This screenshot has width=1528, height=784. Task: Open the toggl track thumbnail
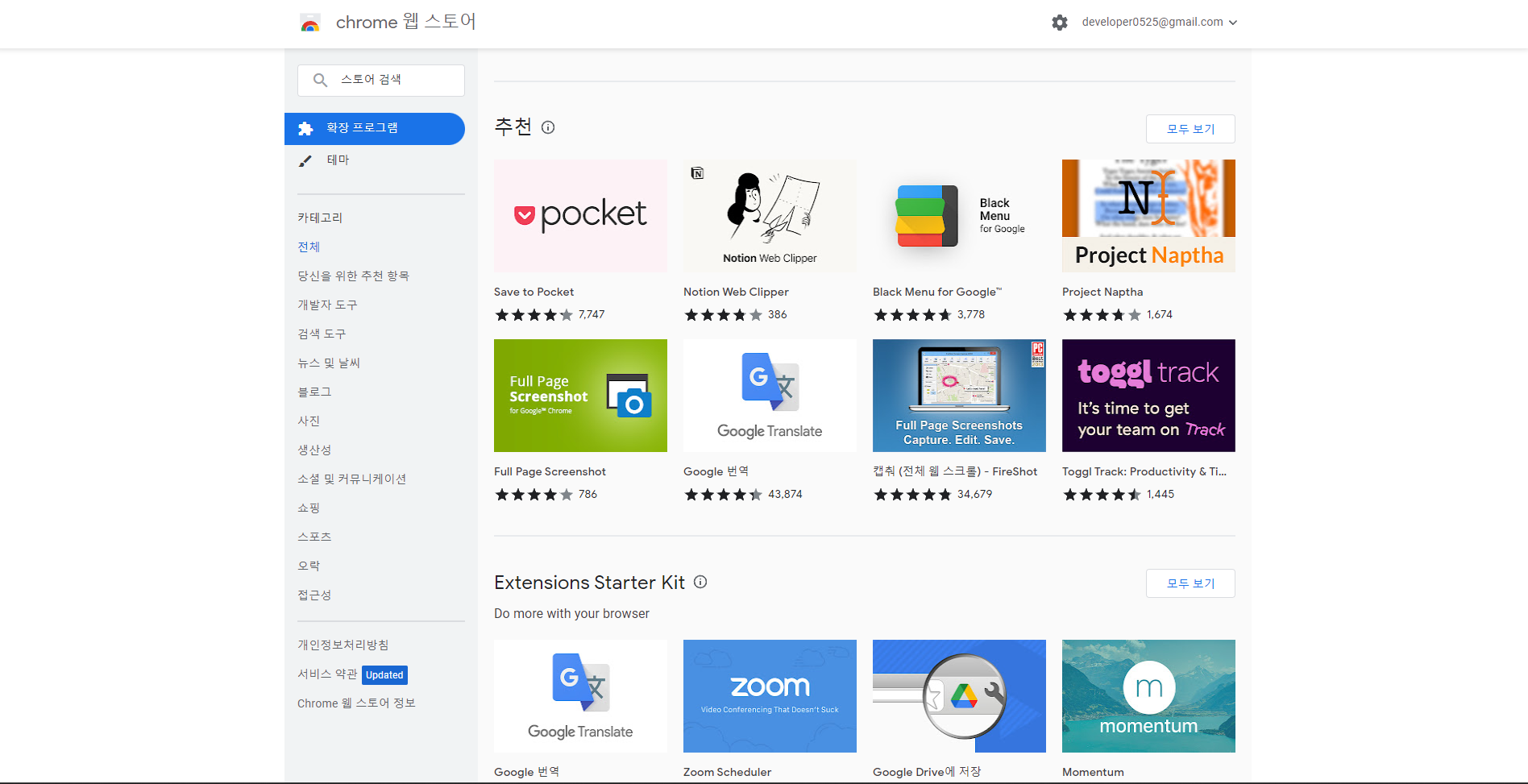click(1148, 396)
